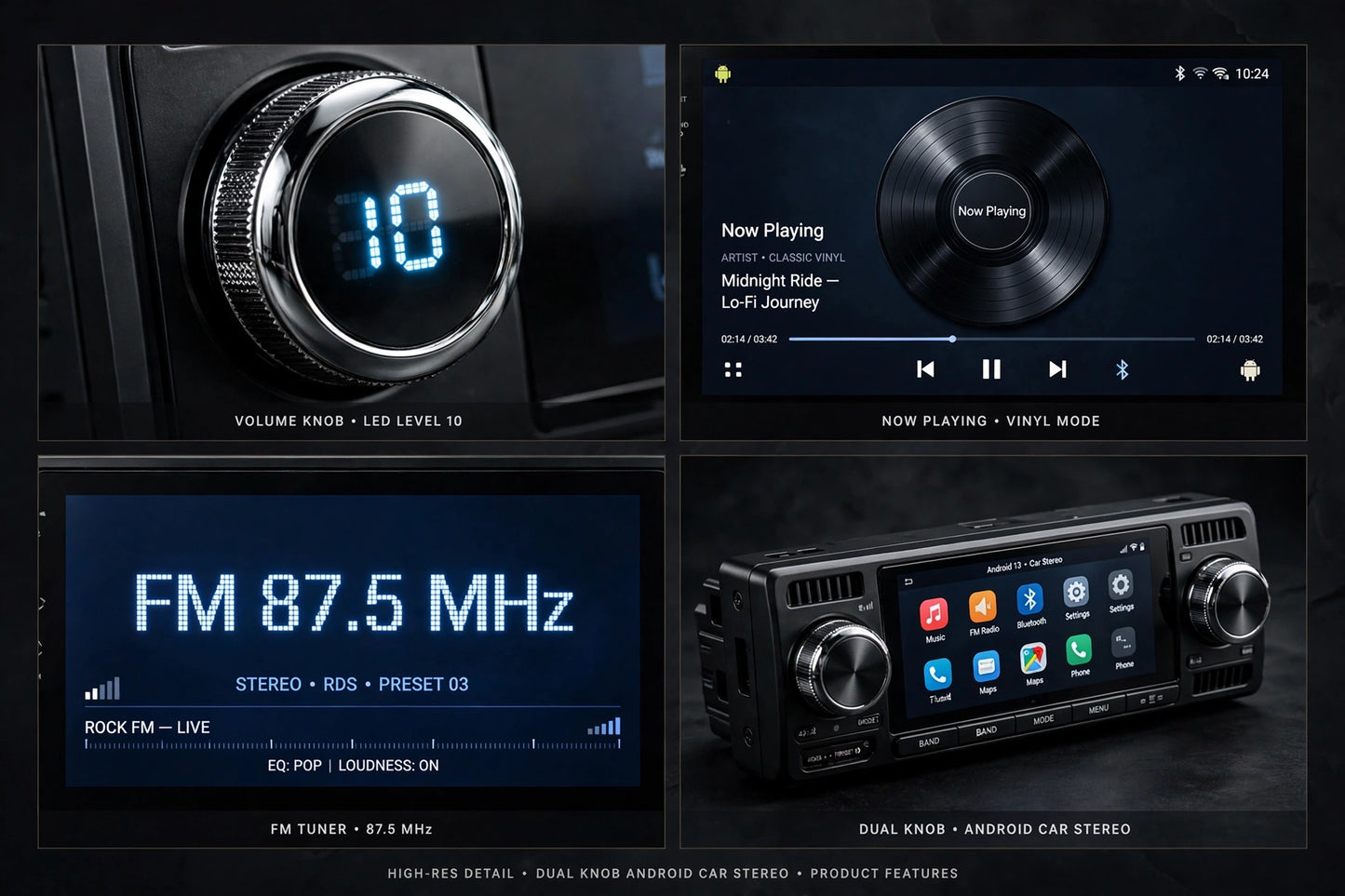Open the red Music app icon
This screenshot has height=896, width=1345.
pyautogui.click(x=934, y=614)
